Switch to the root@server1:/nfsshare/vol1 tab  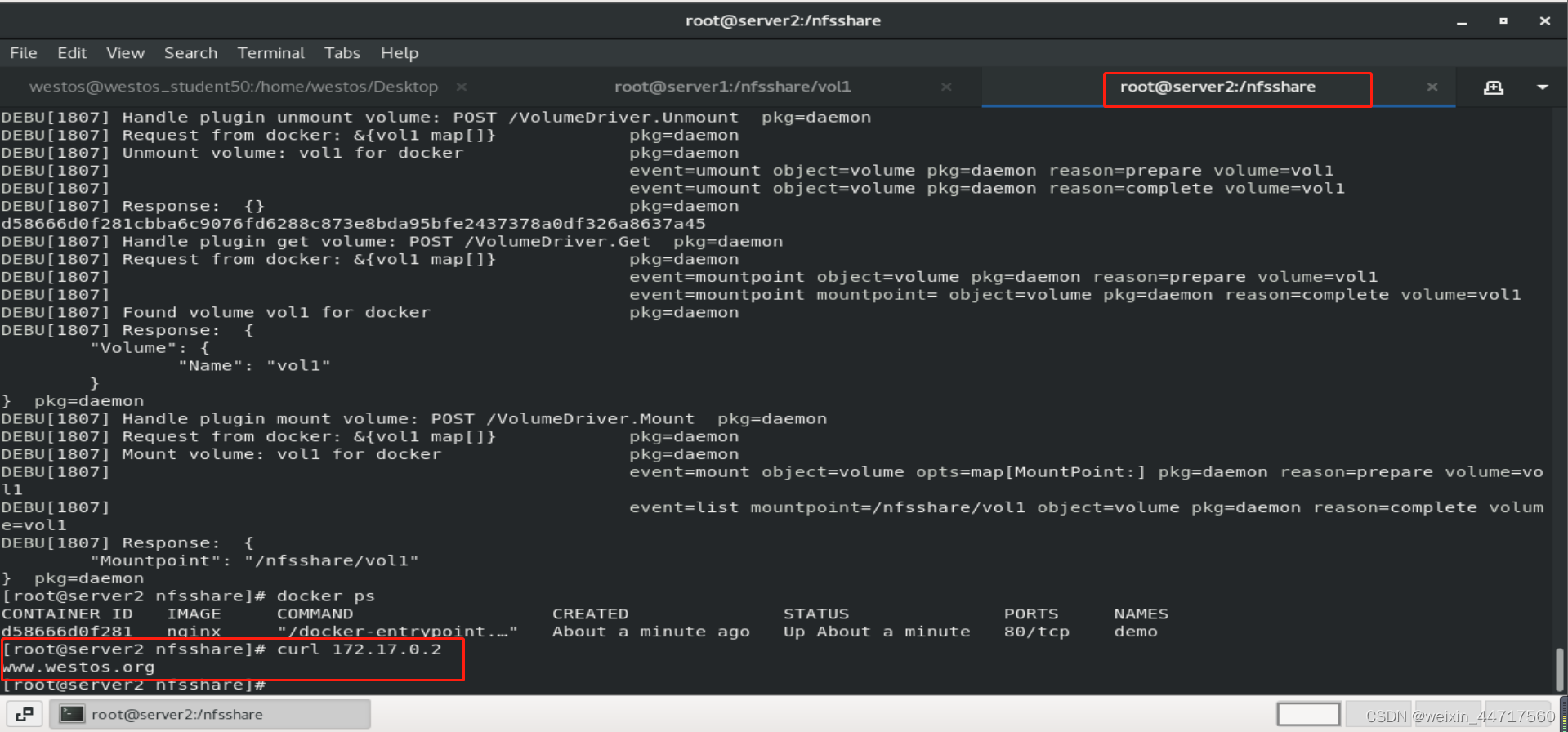732,87
